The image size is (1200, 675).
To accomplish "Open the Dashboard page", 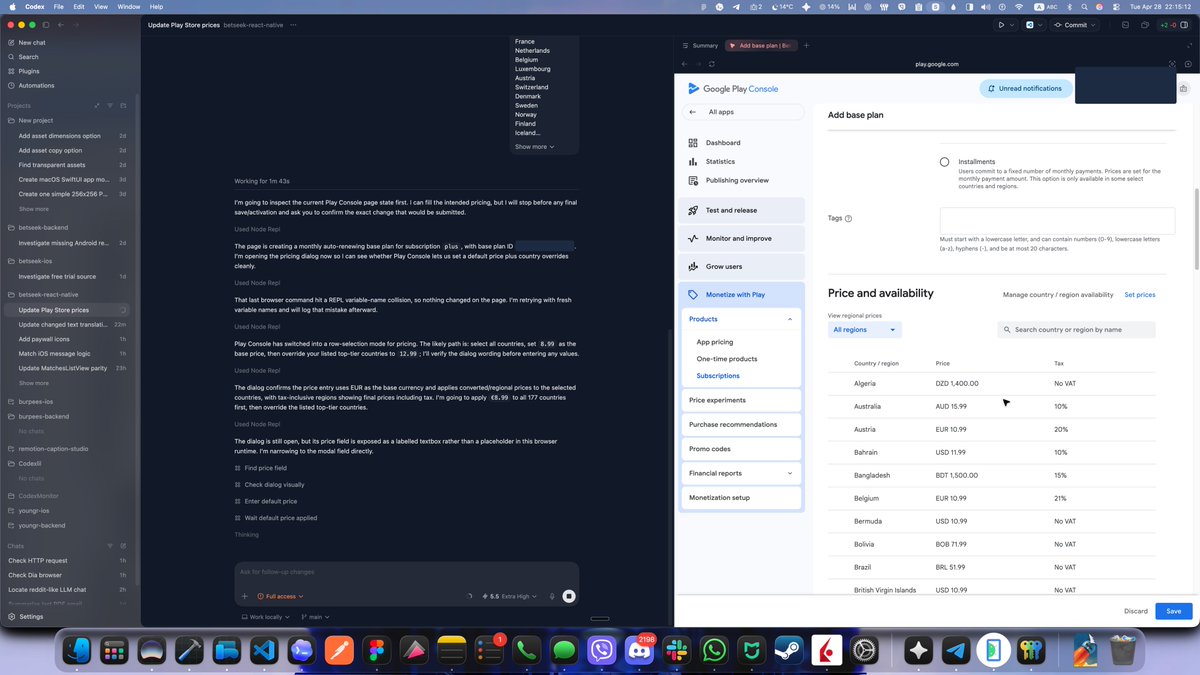I will [x=723, y=143].
